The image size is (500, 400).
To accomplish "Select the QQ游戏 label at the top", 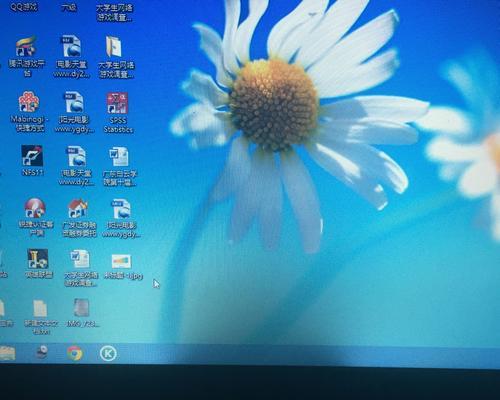I will click(x=24, y=7).
